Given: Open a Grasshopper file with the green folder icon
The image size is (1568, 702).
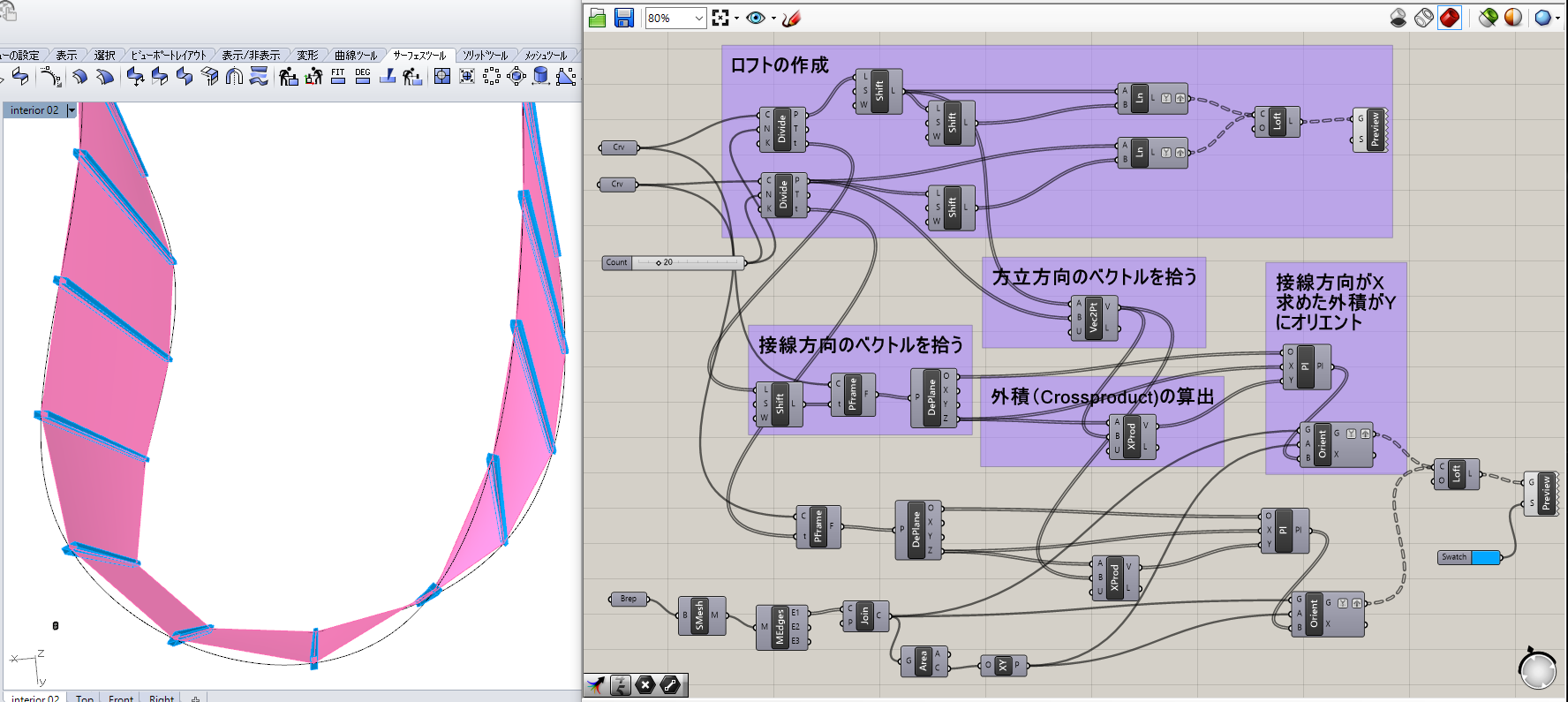Looking at the screenshot, I should coord(598,19).
